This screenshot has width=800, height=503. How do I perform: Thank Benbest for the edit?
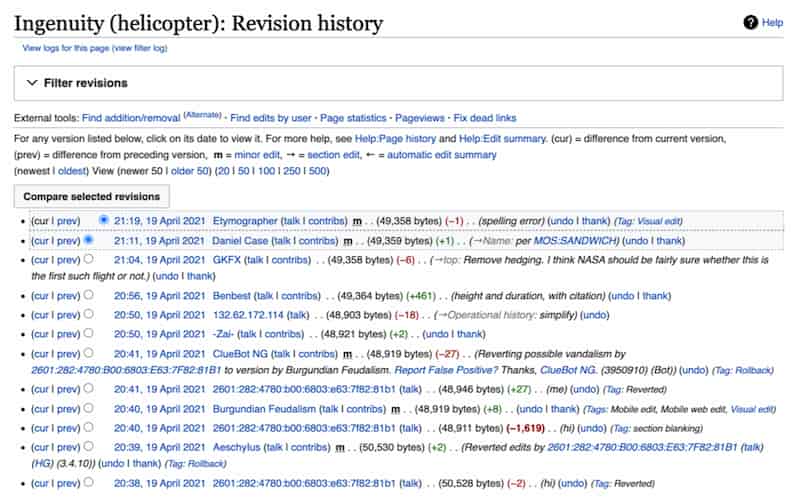(655, 296)
